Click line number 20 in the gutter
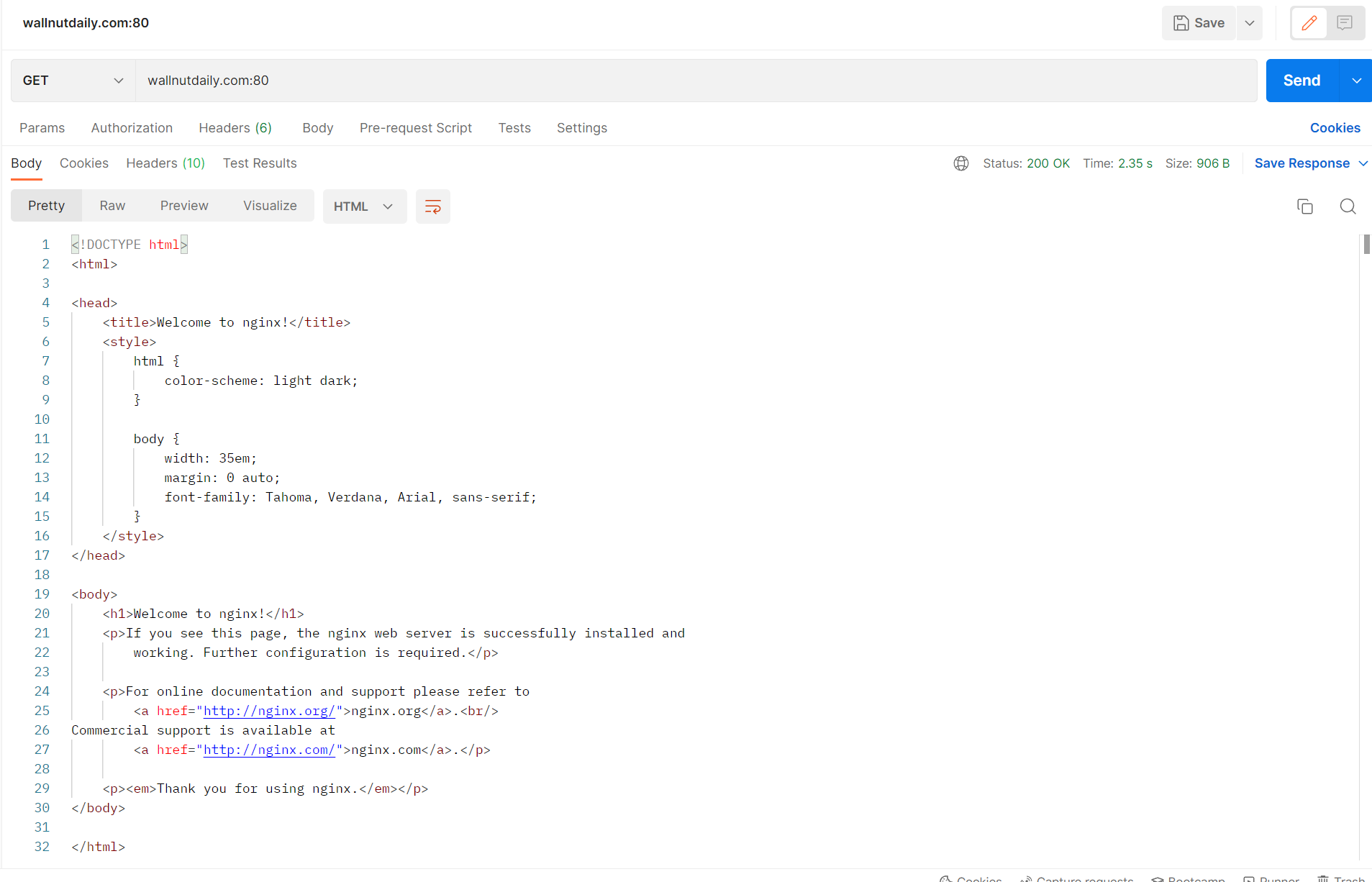 click(42, 614)
